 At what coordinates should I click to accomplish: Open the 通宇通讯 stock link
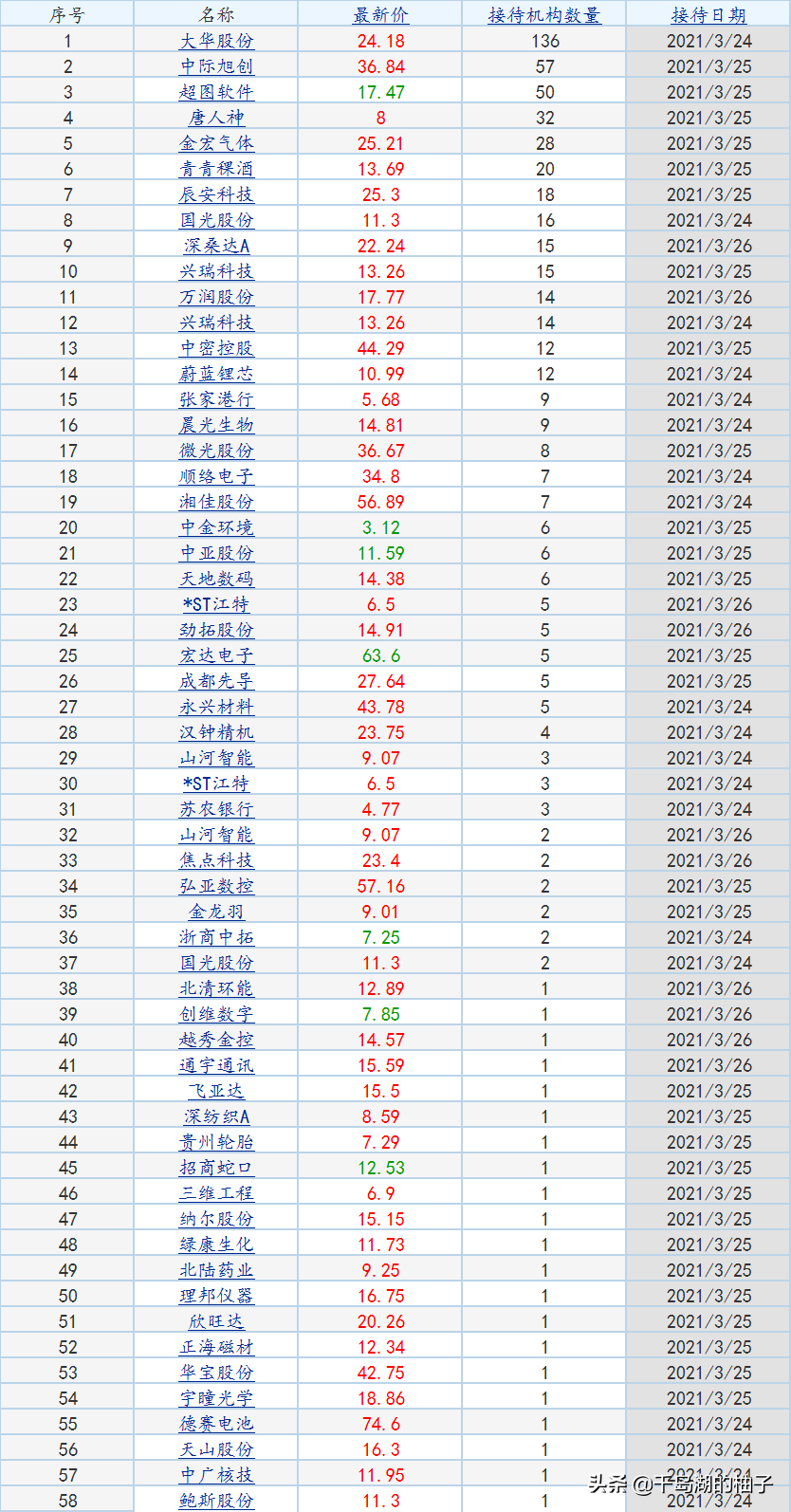(216, 1065)
